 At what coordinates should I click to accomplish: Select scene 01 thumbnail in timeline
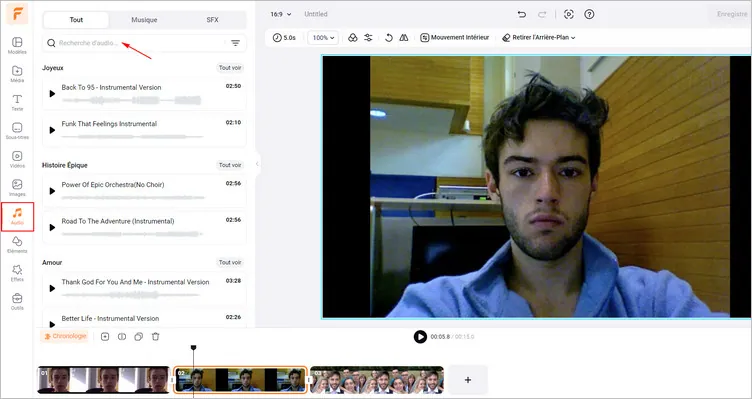tap(104, 380)
